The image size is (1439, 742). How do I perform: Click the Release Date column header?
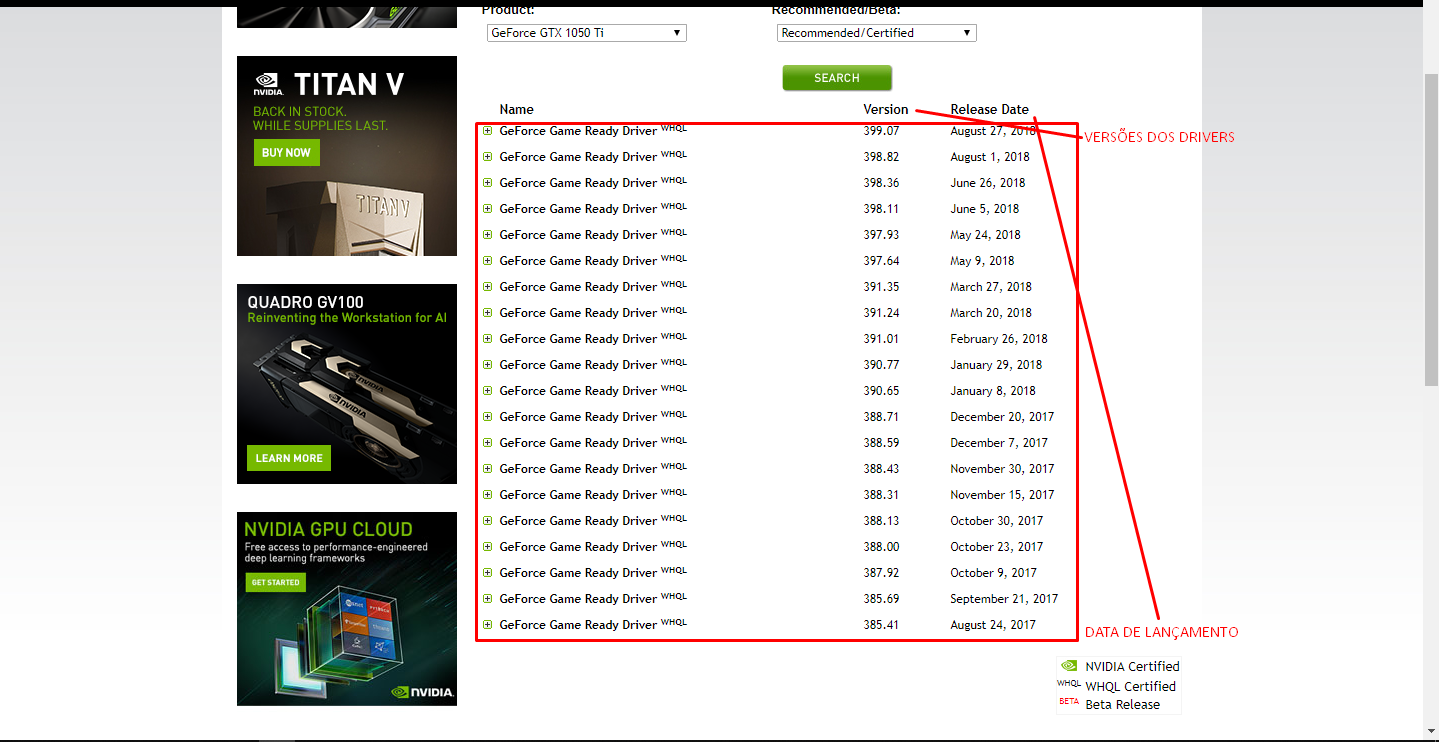pos(989,110)
